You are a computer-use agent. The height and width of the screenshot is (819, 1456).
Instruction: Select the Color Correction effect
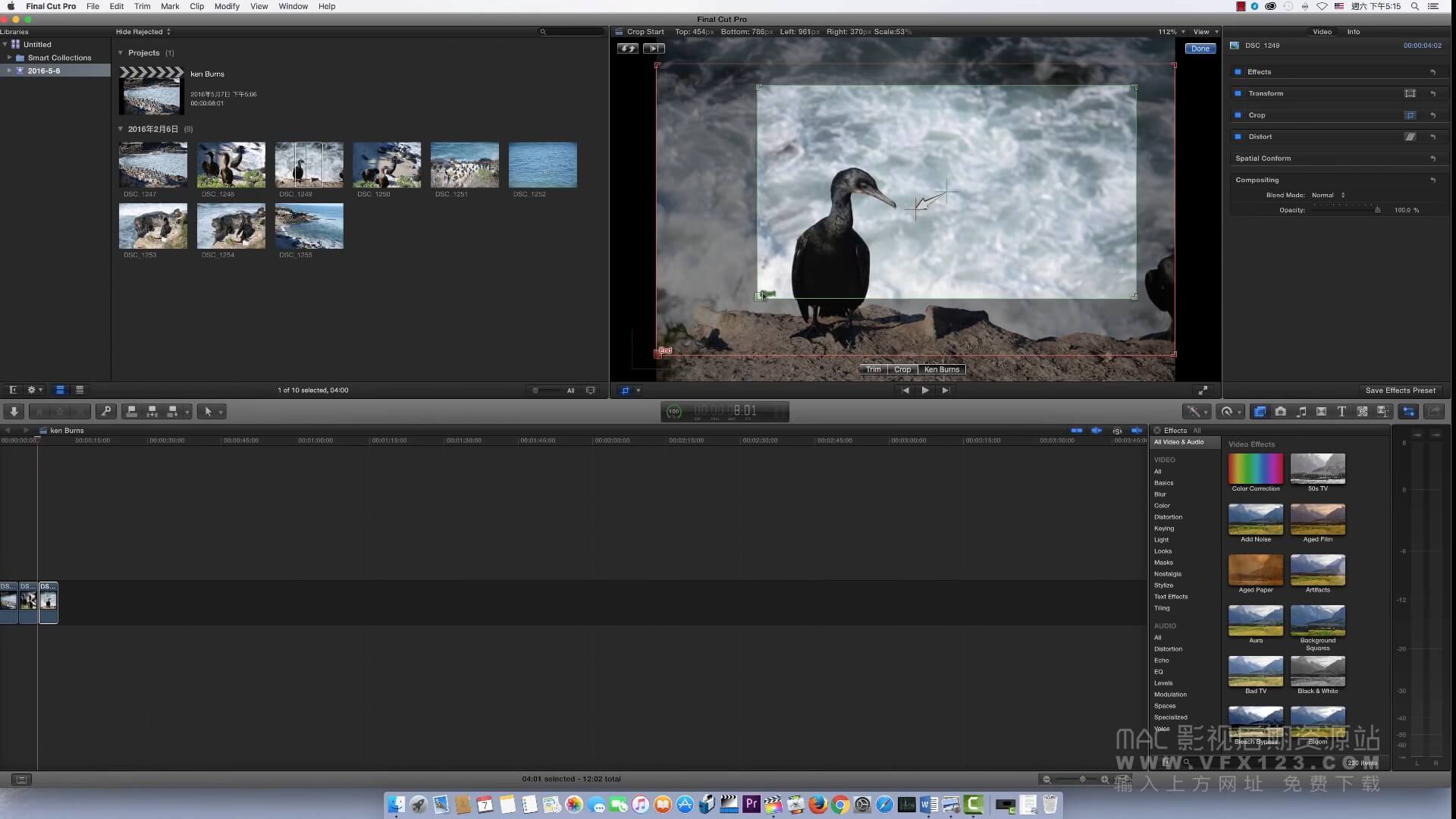tap(1256, 473)
